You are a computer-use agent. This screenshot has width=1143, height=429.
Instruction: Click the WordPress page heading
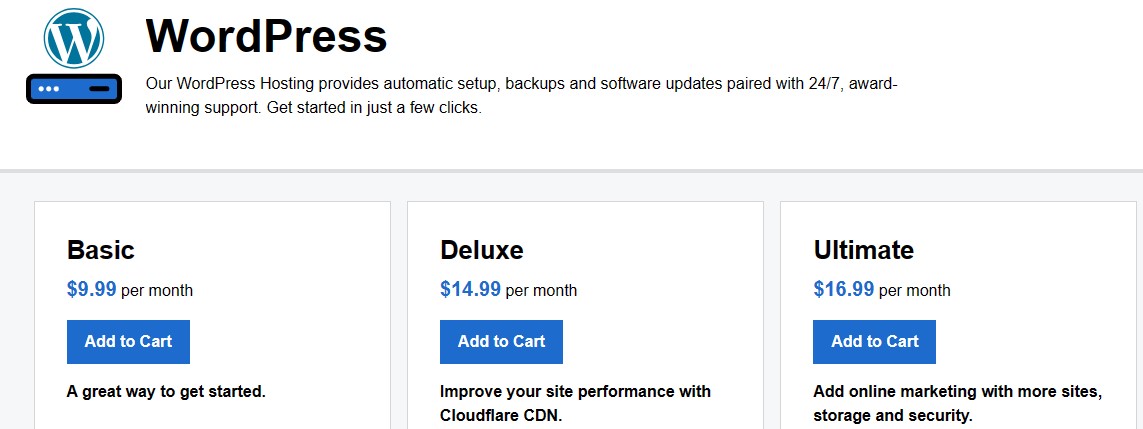[266, 36]
